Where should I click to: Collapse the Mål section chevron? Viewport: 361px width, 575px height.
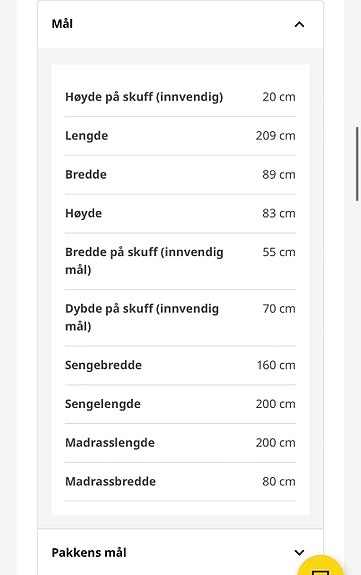[299, 25]
